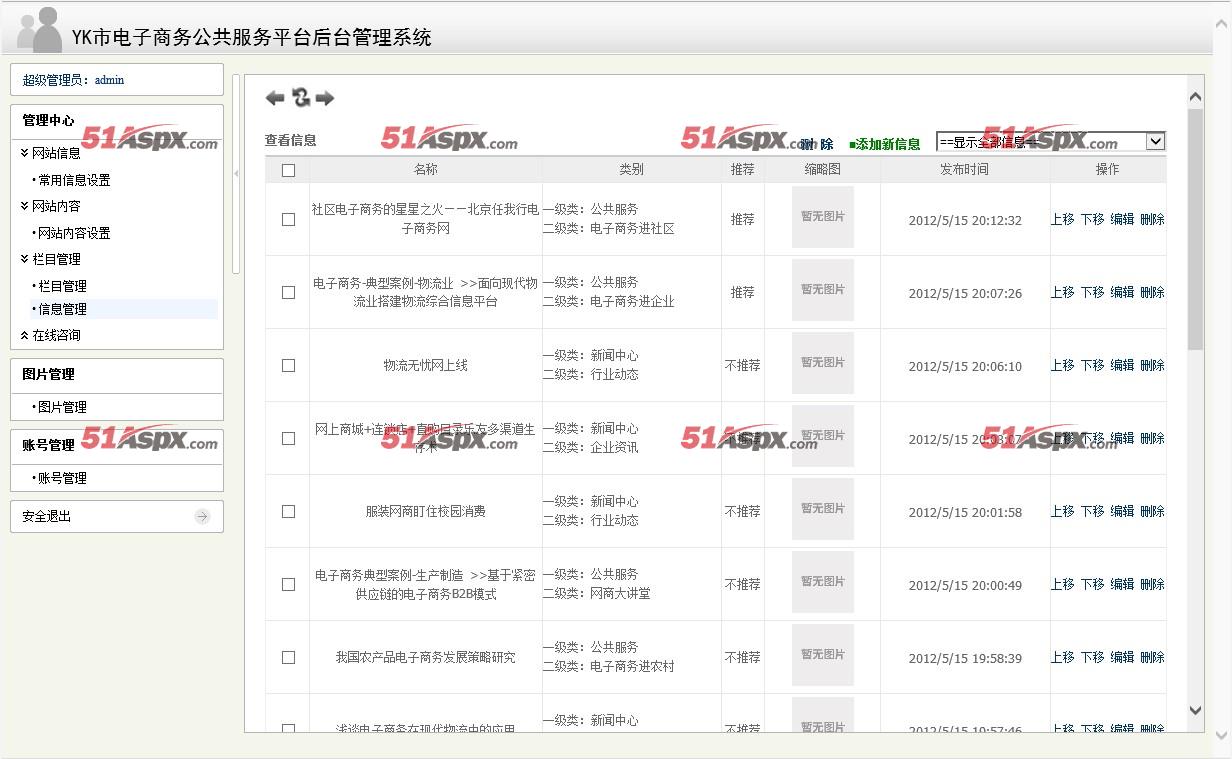
Task: Click the date 2012/5/15 19:58:39
Action: [965, 658]
